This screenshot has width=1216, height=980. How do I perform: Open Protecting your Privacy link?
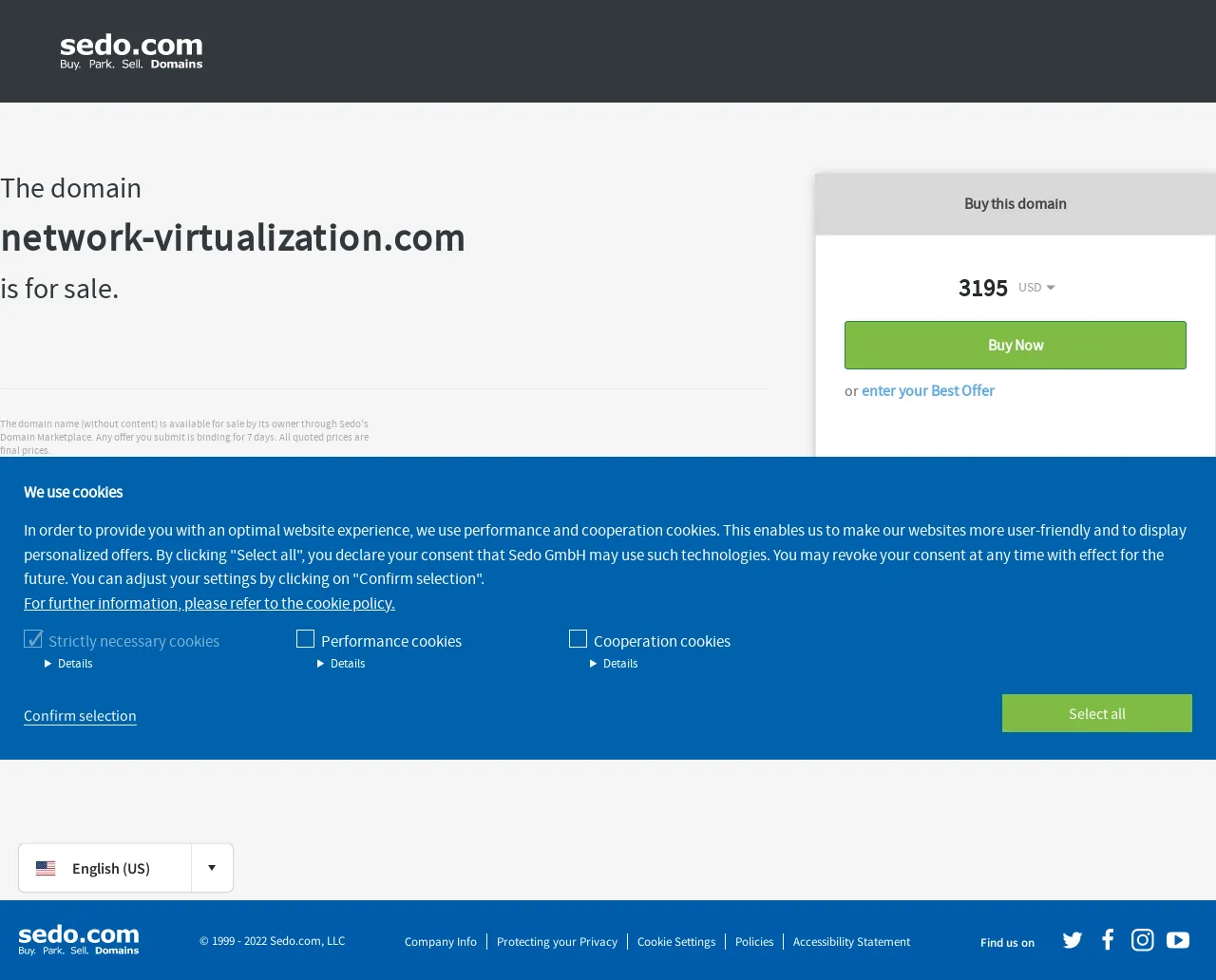557,942
